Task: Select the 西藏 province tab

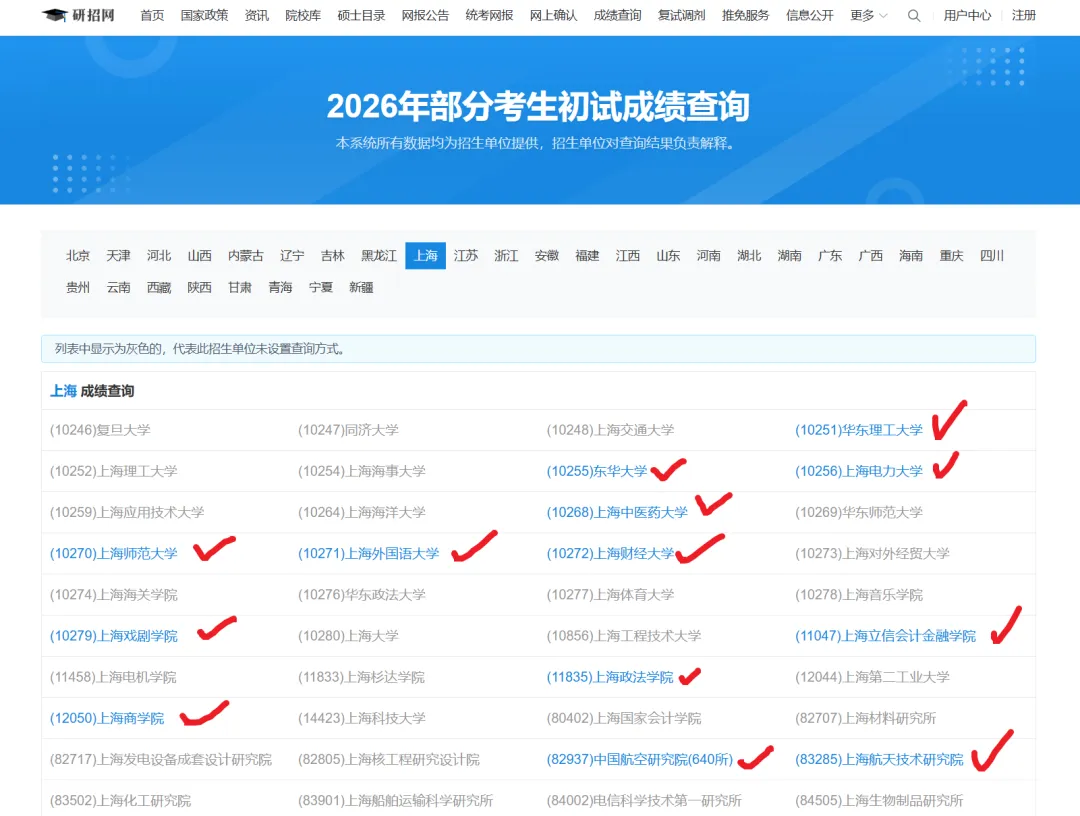Action: [x=159, y=287]
